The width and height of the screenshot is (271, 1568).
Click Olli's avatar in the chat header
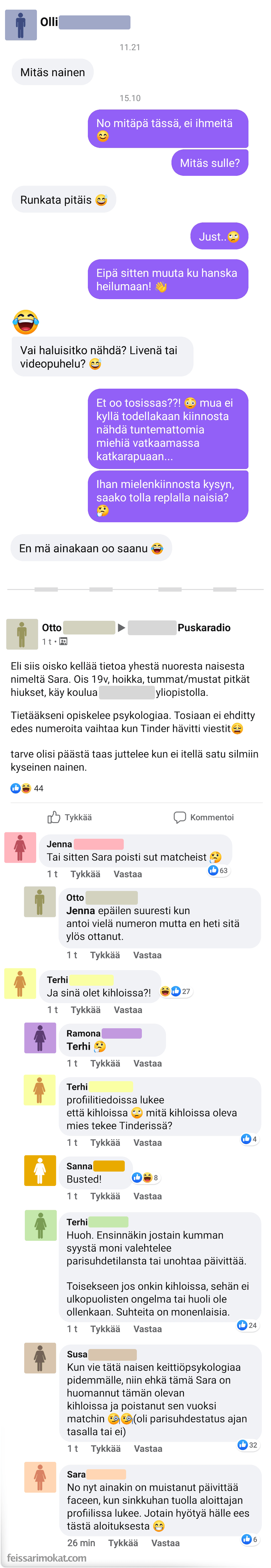[x=21, y=25]
